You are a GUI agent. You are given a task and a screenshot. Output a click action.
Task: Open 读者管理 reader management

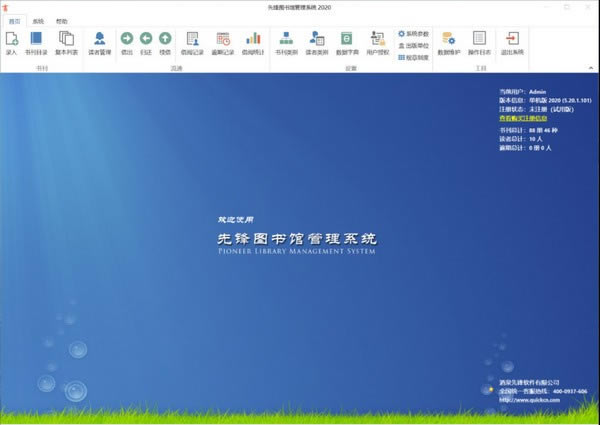click(x=99, y=43)
